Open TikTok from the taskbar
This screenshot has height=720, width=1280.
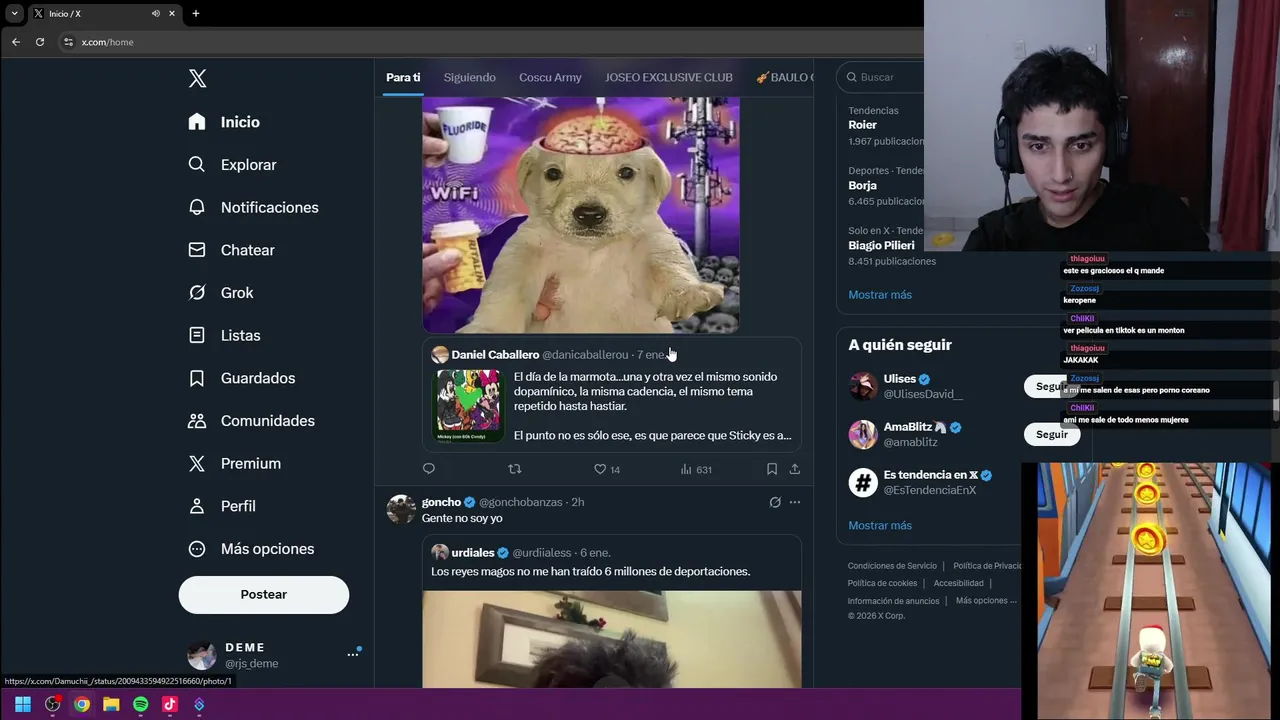tap(170, 704)
